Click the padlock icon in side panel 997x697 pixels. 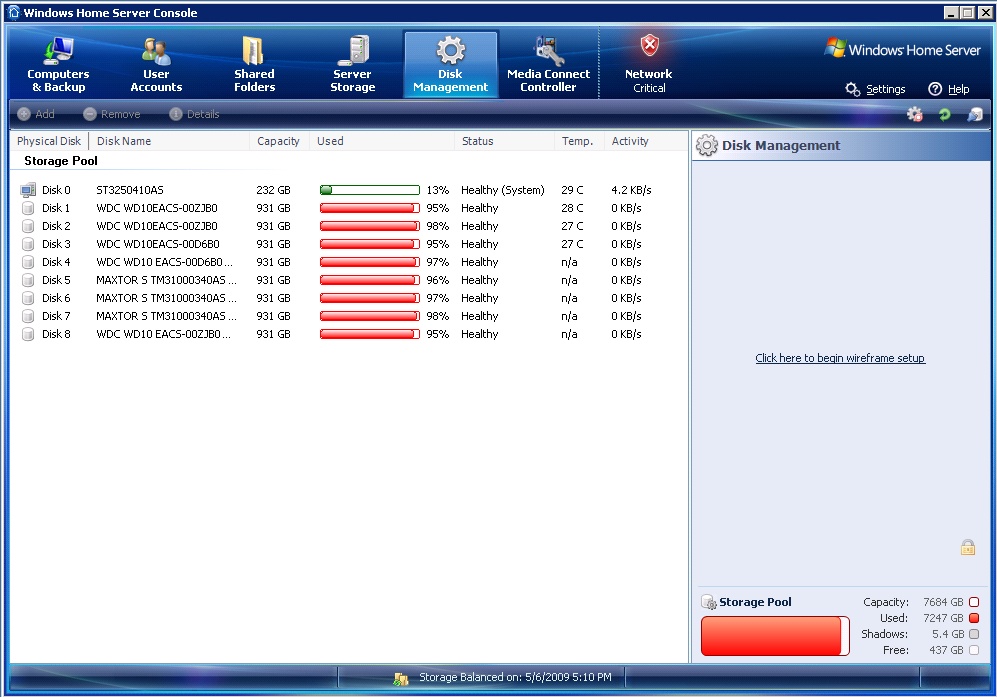pyautogui.click(x=967, y=547)
